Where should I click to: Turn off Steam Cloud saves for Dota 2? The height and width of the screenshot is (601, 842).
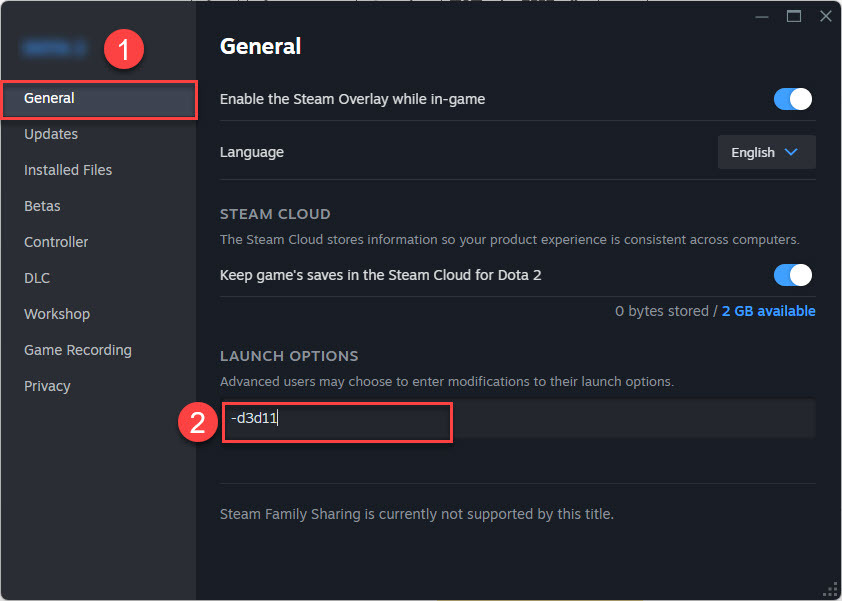[792, 274]
